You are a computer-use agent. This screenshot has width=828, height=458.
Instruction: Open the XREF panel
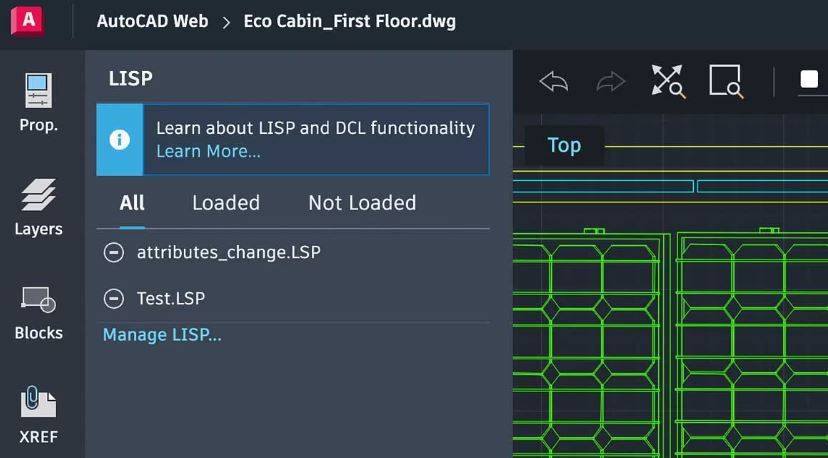click(x=38, y=402)
